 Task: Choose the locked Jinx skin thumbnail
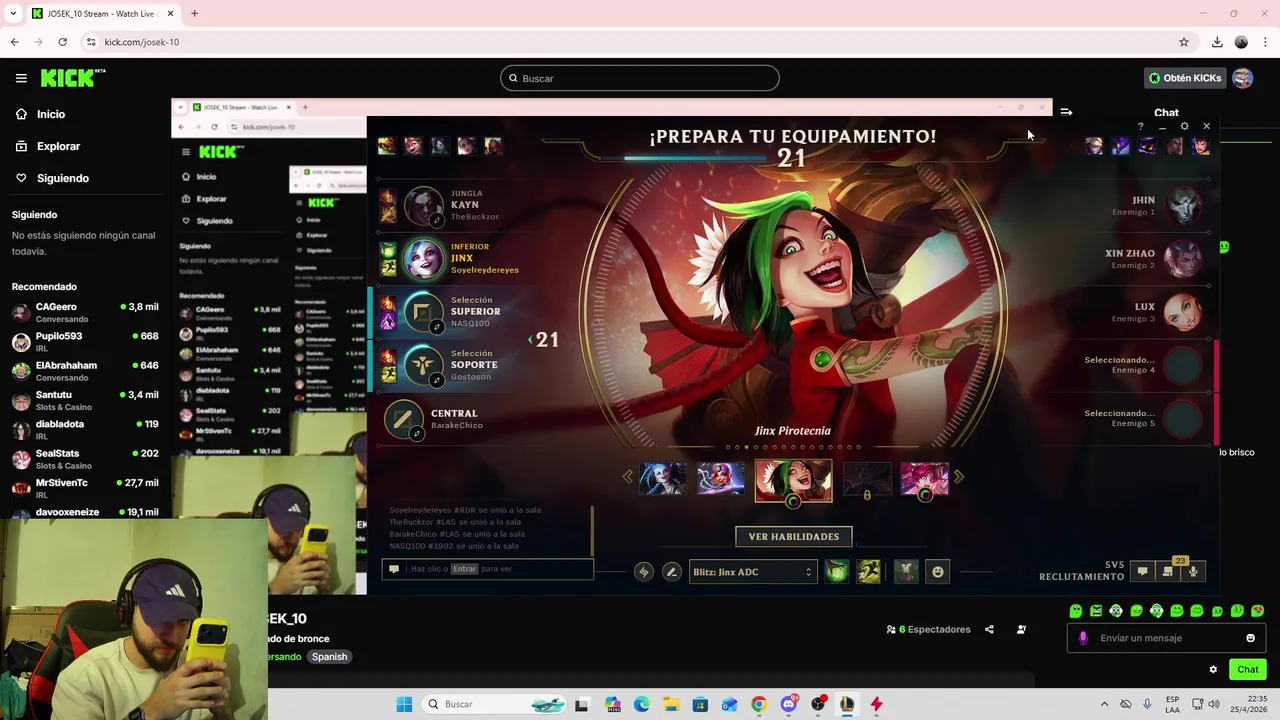(x=867, y=479)
